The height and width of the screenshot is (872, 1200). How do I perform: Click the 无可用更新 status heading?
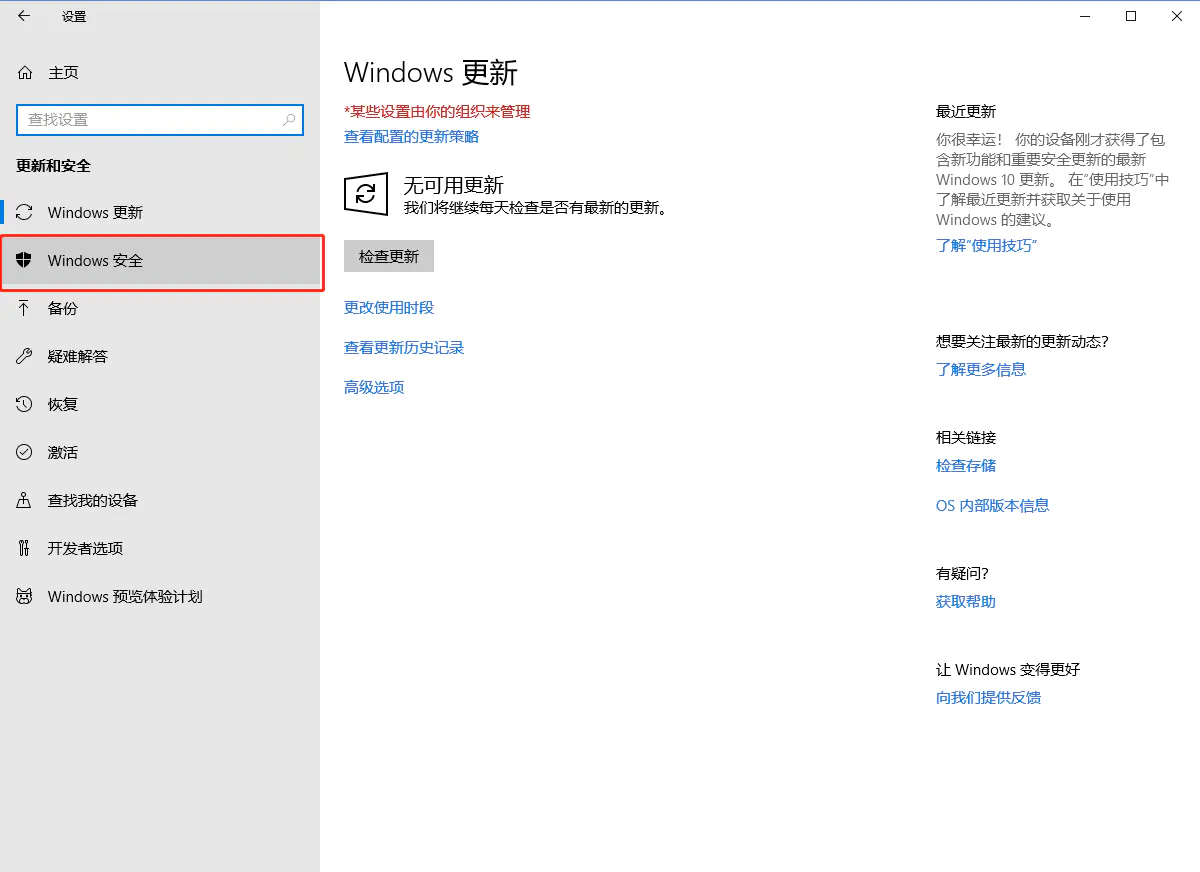(453, 185)
